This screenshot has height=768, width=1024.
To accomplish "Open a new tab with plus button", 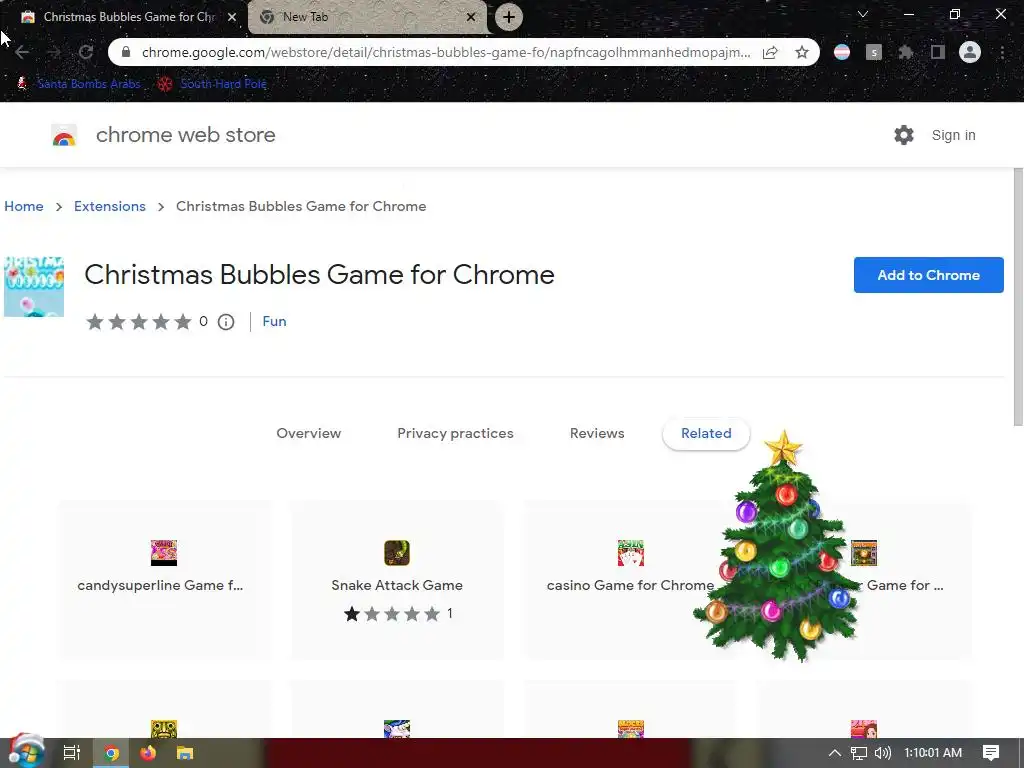I will pyautogui.click(x=509, y=17).
